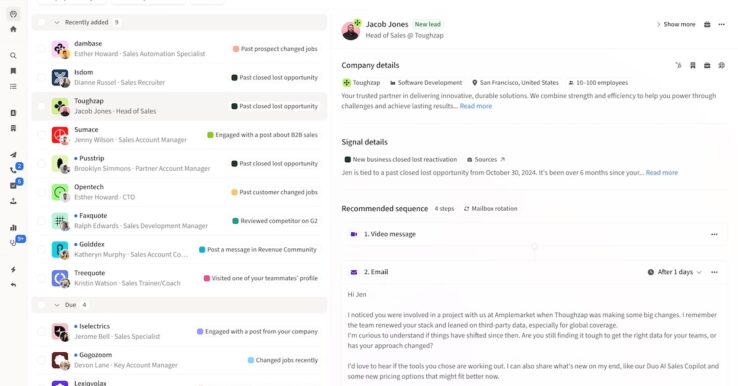Collapse the Due section chevron
This screenshot has width=738, height=386.
tap(56, 305)
